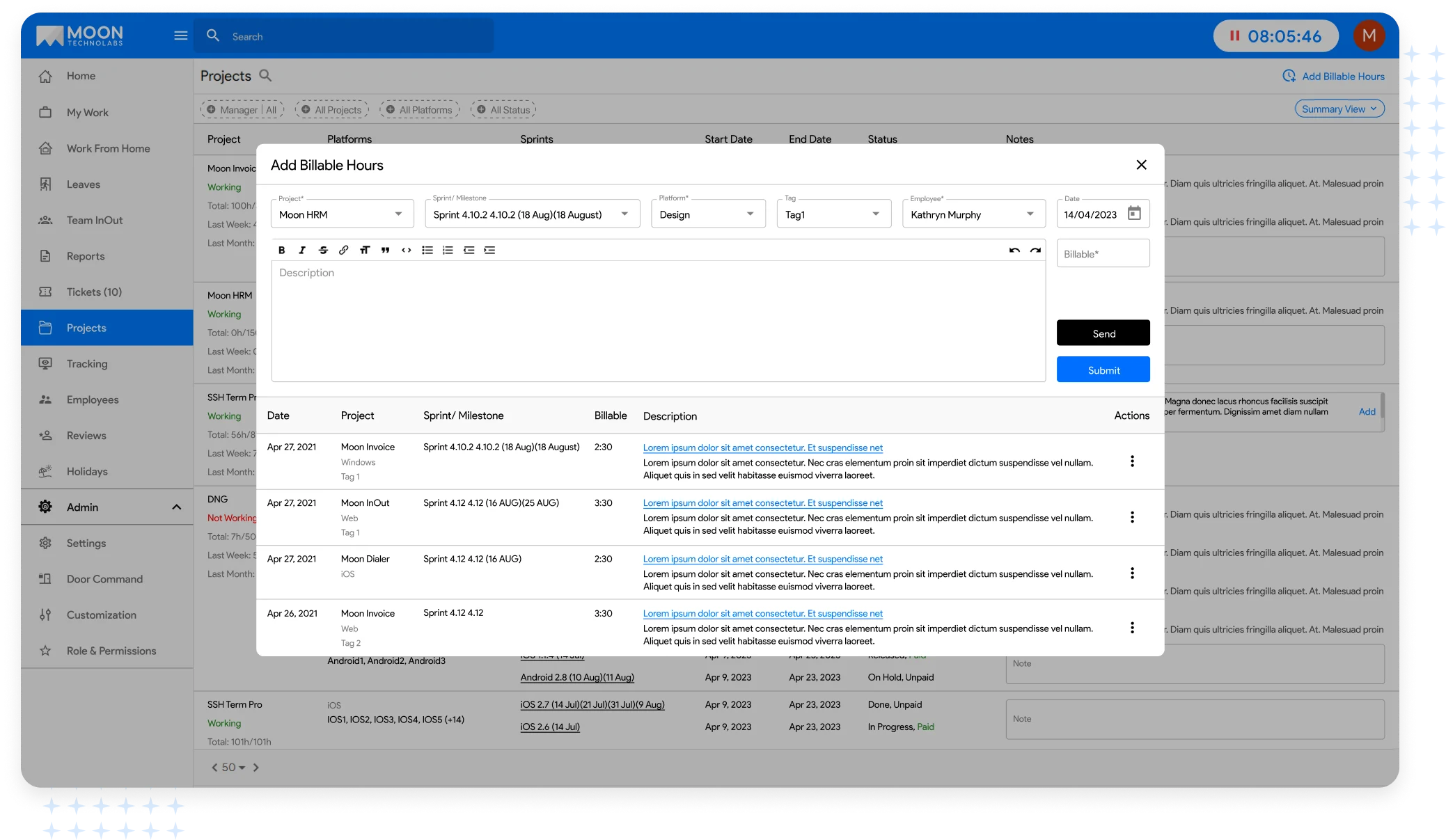The height and width of the screenshot is (840, 1446).
Task: Open the Tag dropdown showing Tag1
Action: tap(834, 214)
